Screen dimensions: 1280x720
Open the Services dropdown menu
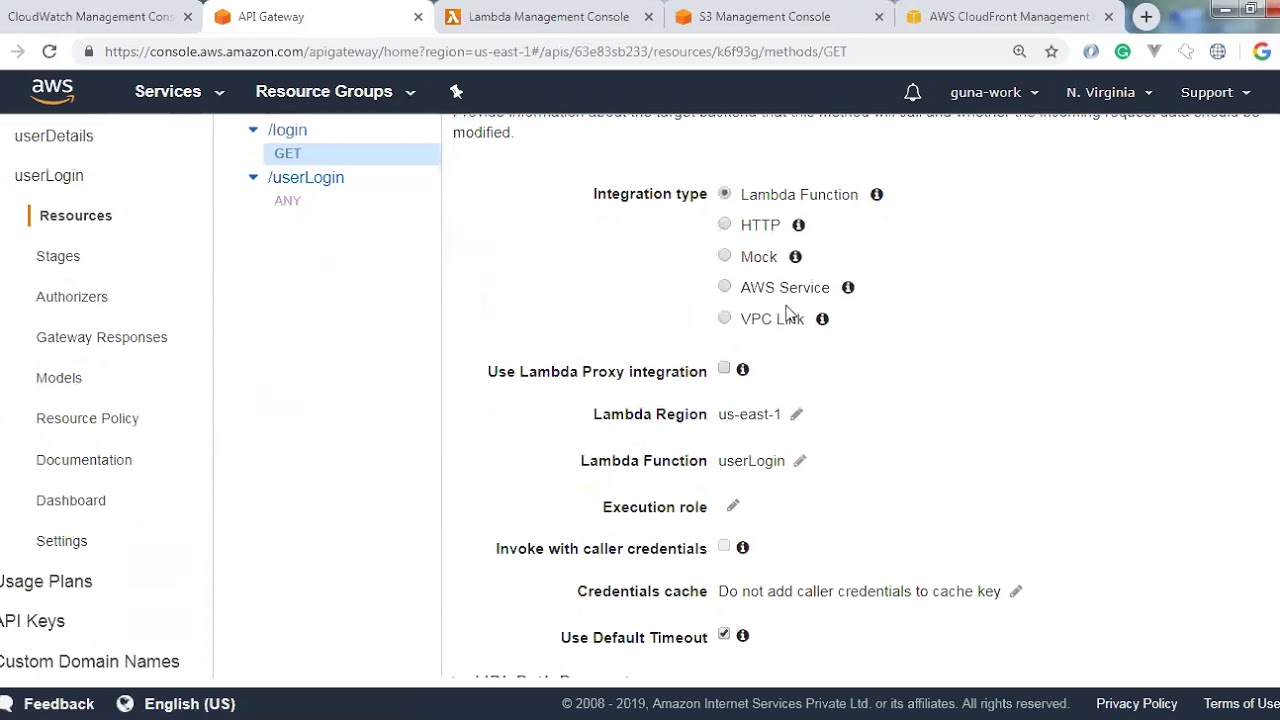point(179,91)
